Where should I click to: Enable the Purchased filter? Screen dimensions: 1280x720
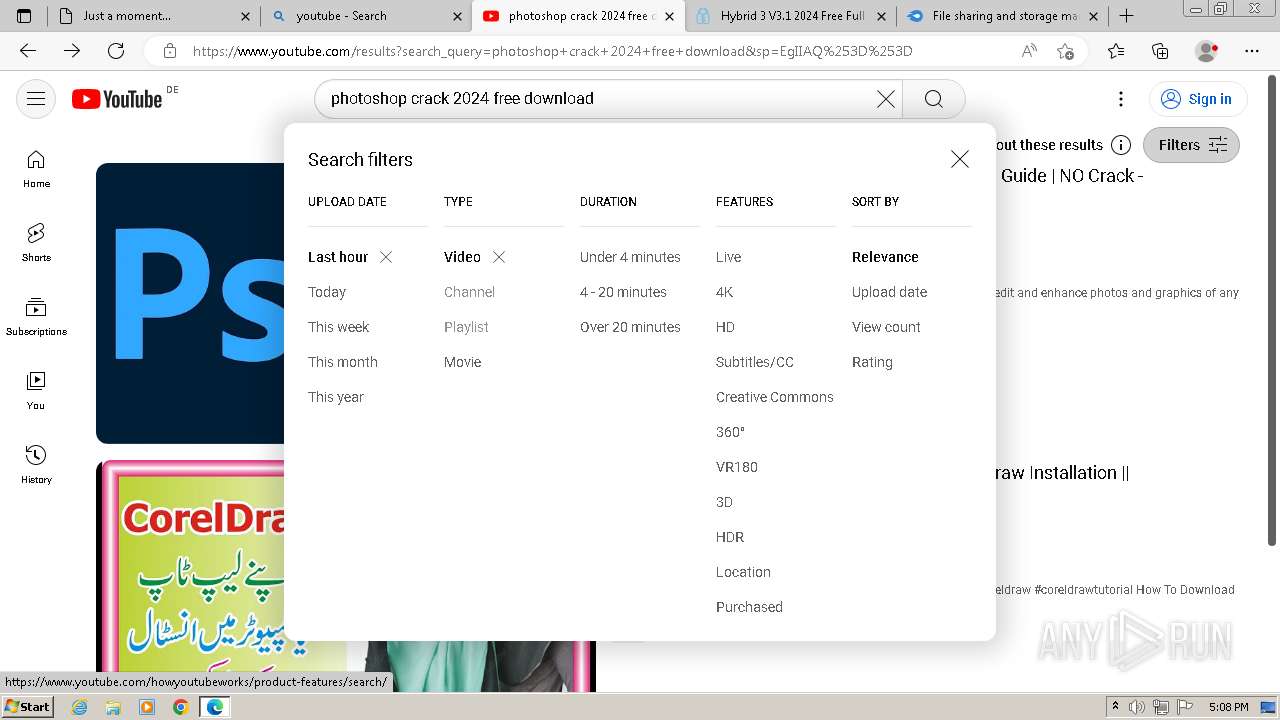pyautogui.click(x=749, y=607)
